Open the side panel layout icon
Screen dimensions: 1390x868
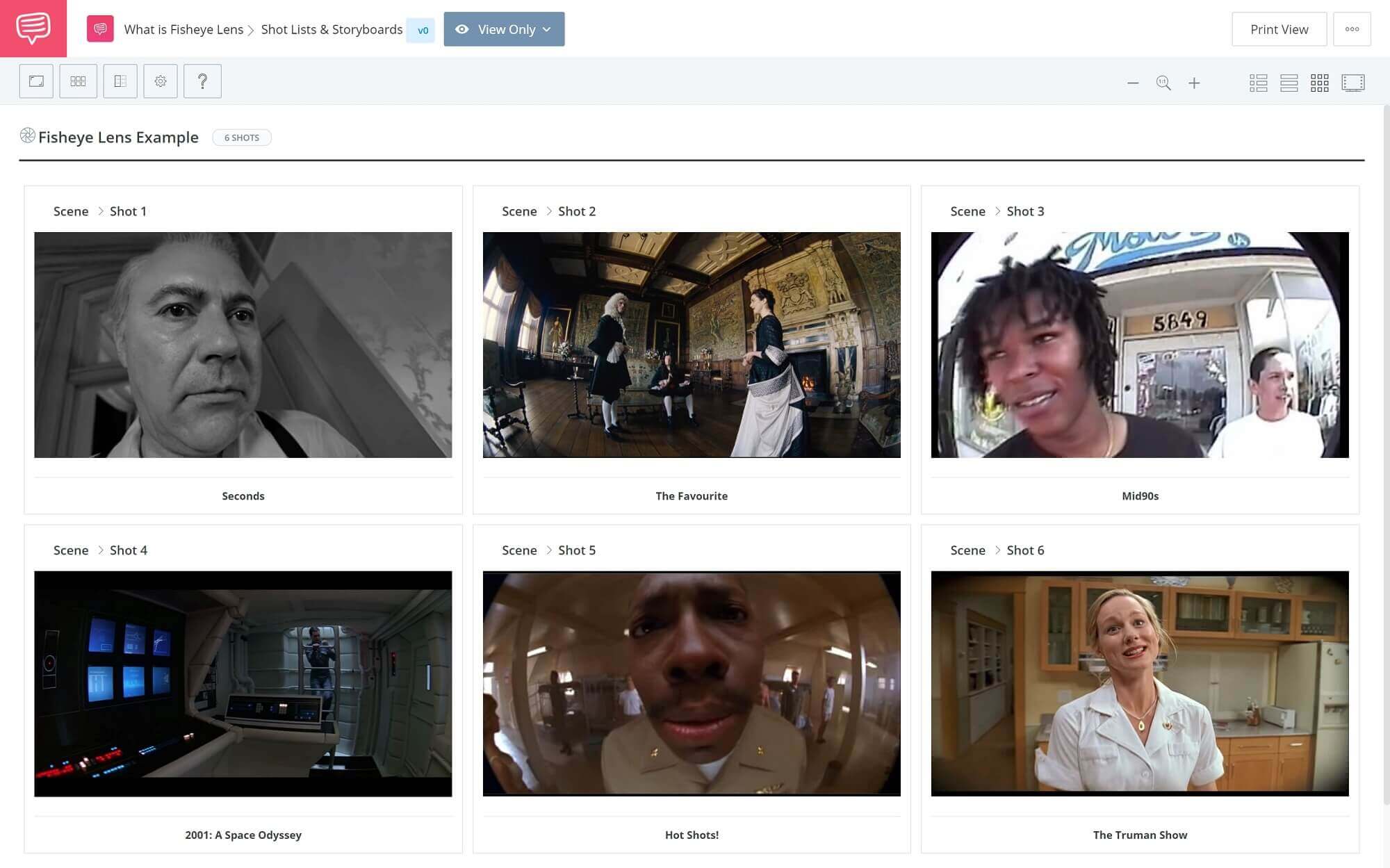[120, 81]
